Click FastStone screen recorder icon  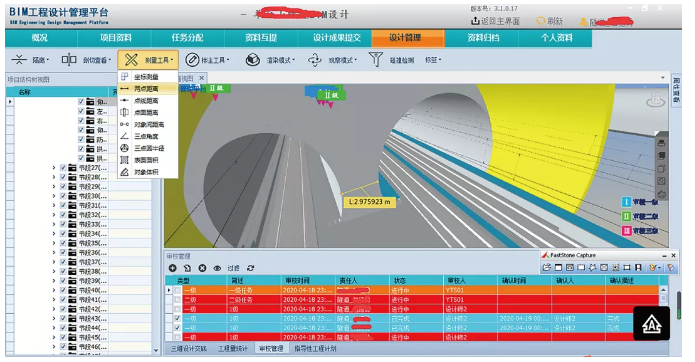(x=638, y=268)
